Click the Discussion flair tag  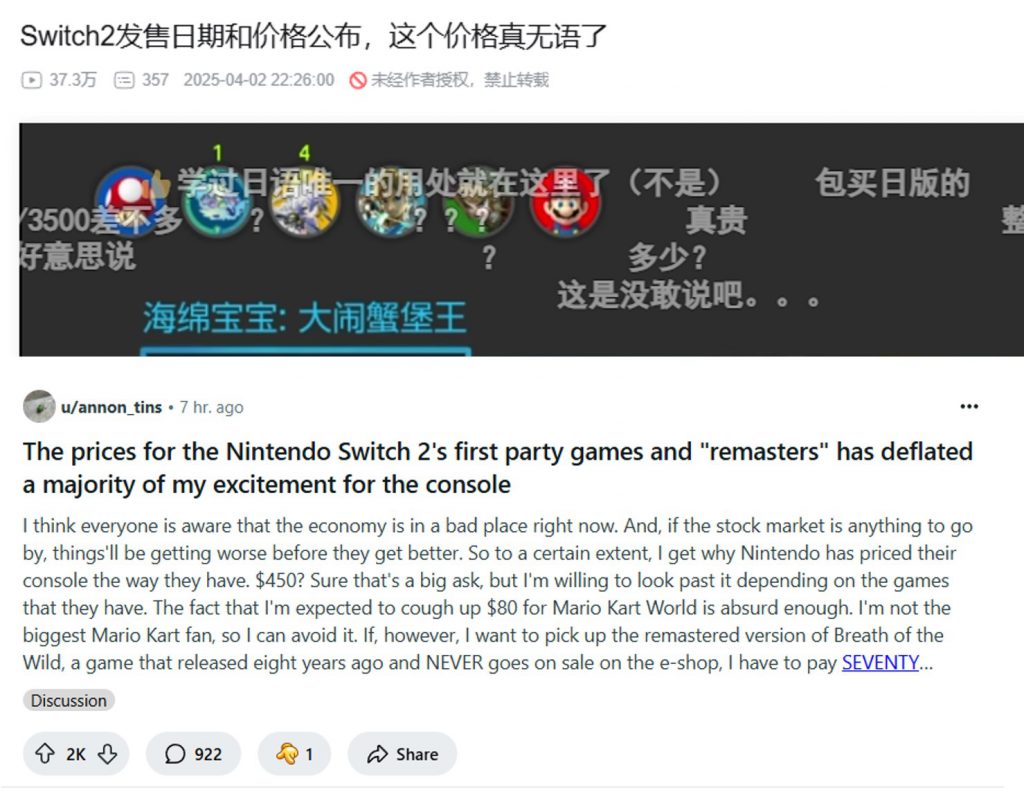click(69, 700)
